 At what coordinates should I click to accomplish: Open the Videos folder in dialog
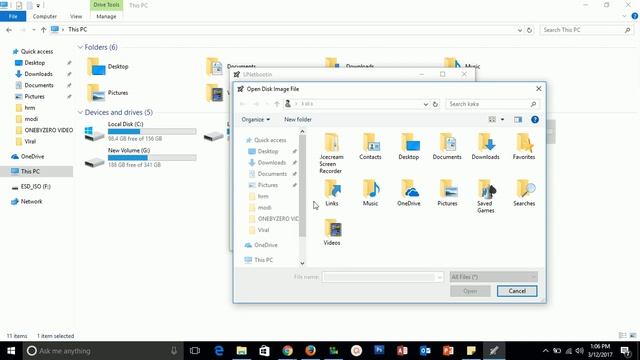(x=332, y=232)
